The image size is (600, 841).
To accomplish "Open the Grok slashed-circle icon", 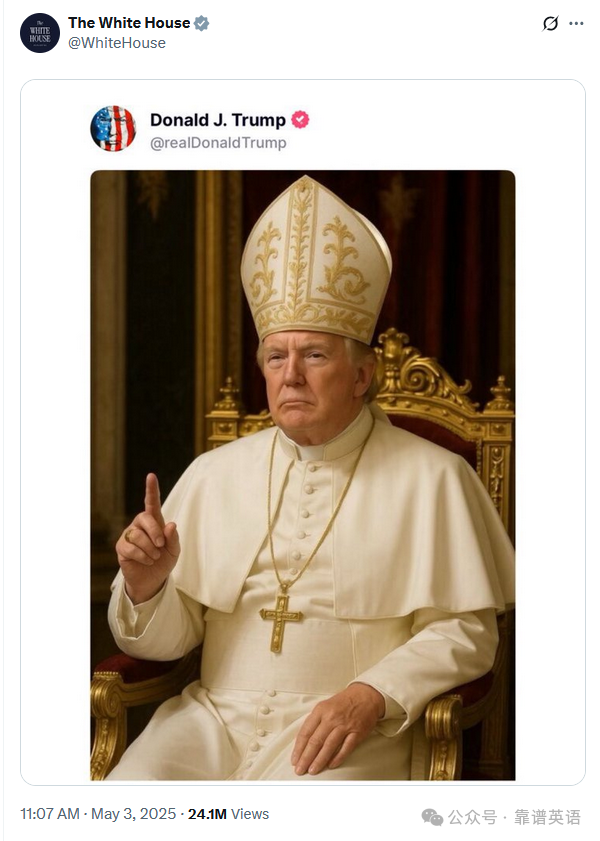I will coord(550,24).
